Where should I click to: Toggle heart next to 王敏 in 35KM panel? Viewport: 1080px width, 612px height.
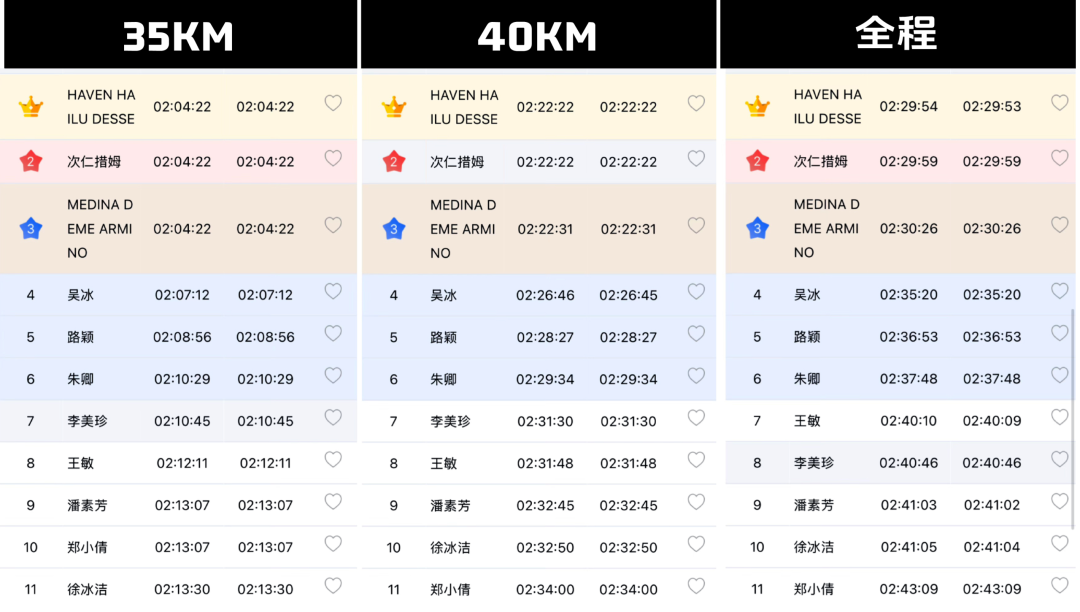[x=333, y=460]
